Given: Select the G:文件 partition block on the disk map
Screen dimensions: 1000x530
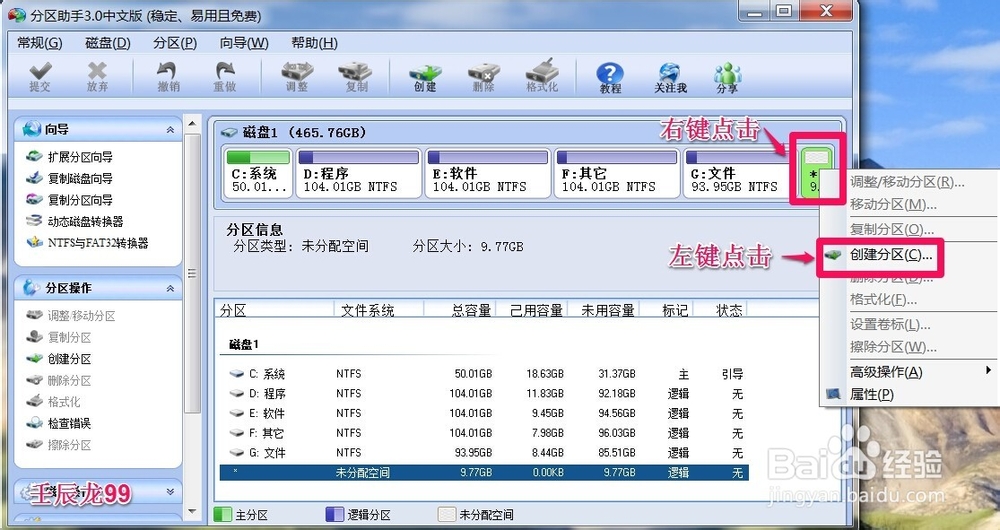Looking at the screenshot, I should point(739,173).
